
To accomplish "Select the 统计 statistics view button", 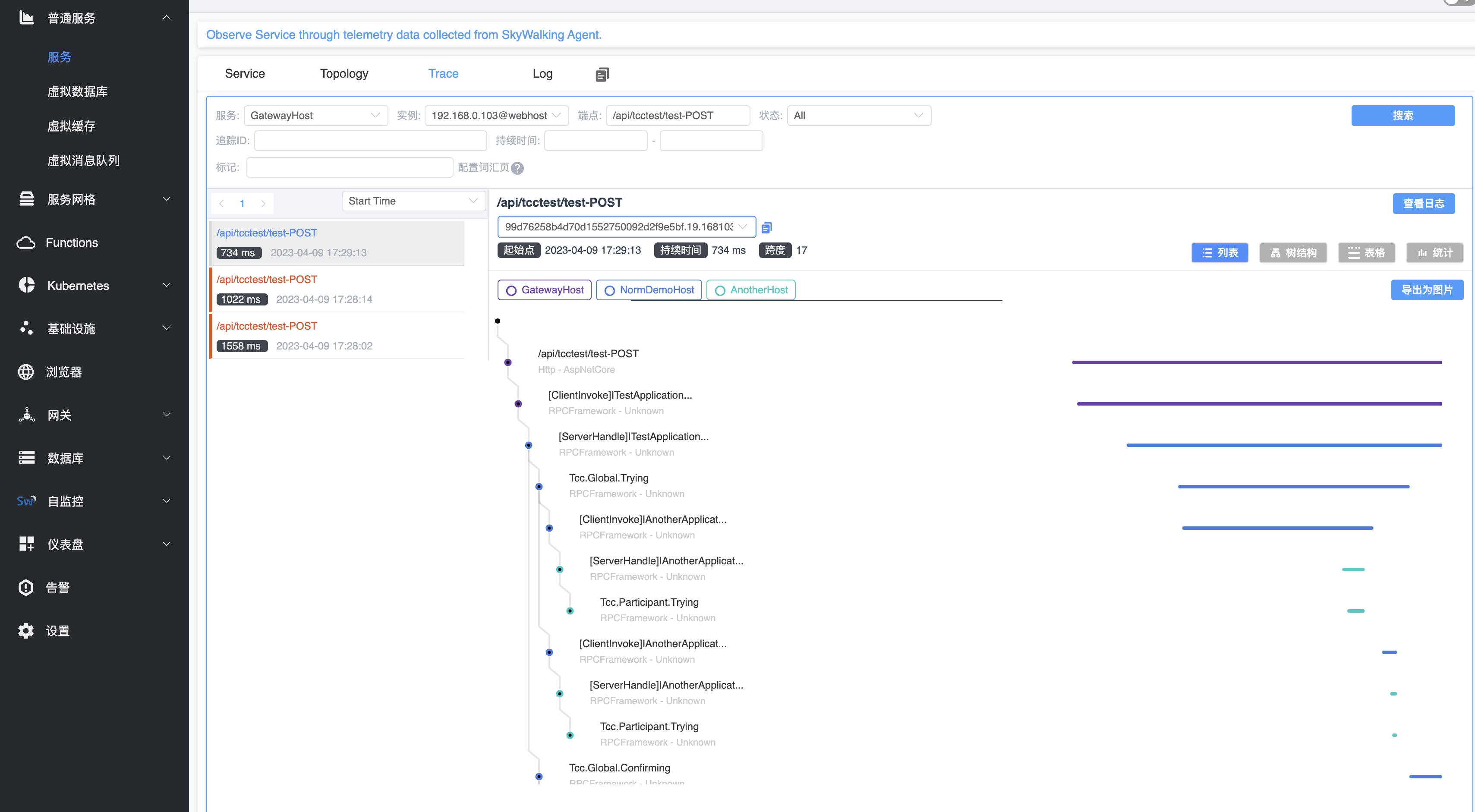I will 1434,252.
